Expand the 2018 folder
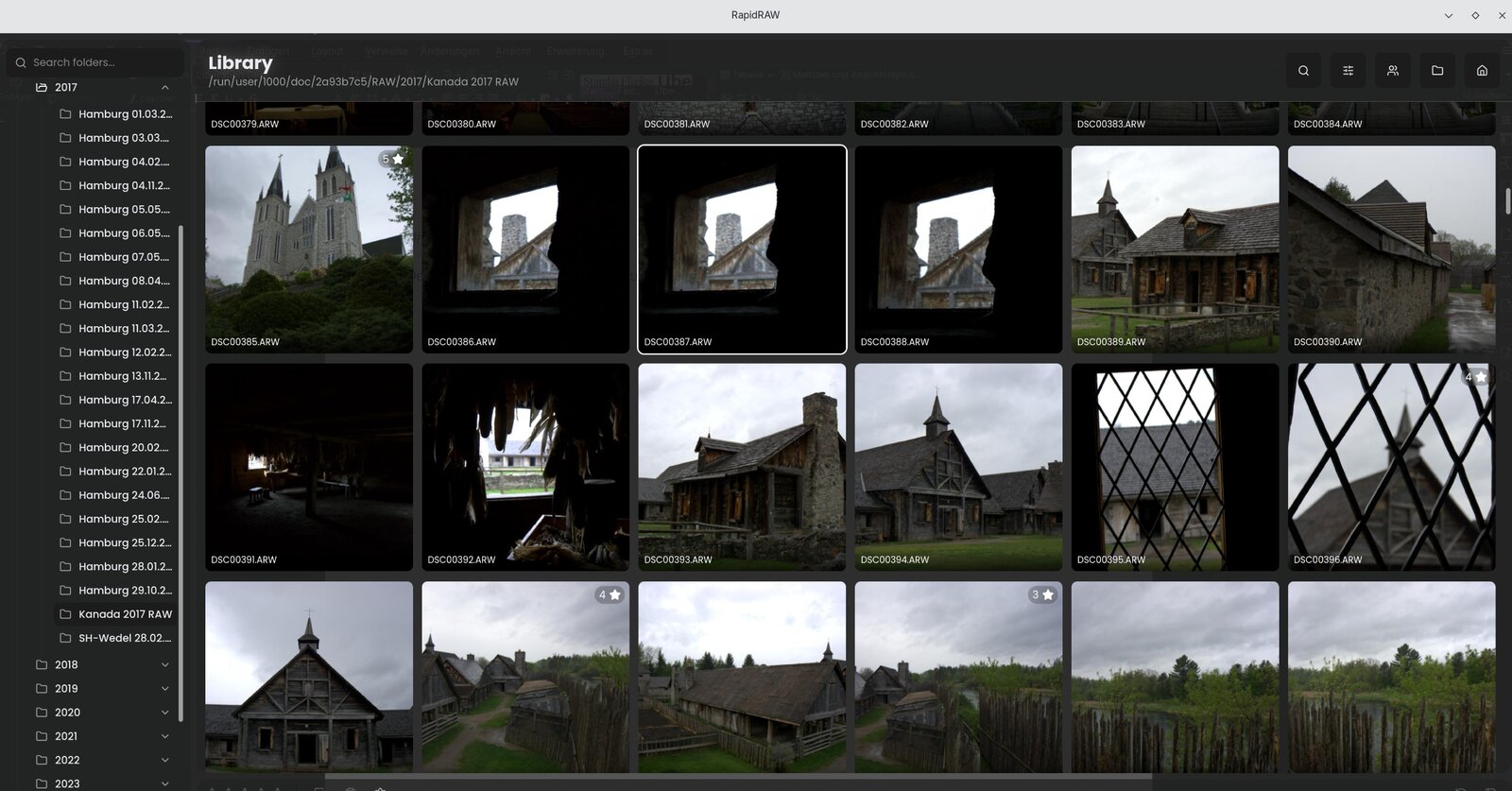The width and height of the screenshot is (1512, 791). pyautogui.click(x=165, y=665)
